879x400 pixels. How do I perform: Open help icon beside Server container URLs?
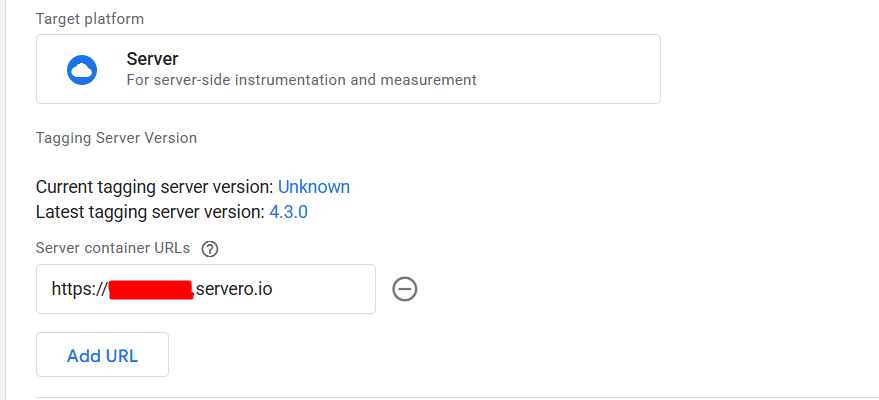pos(210,249)
